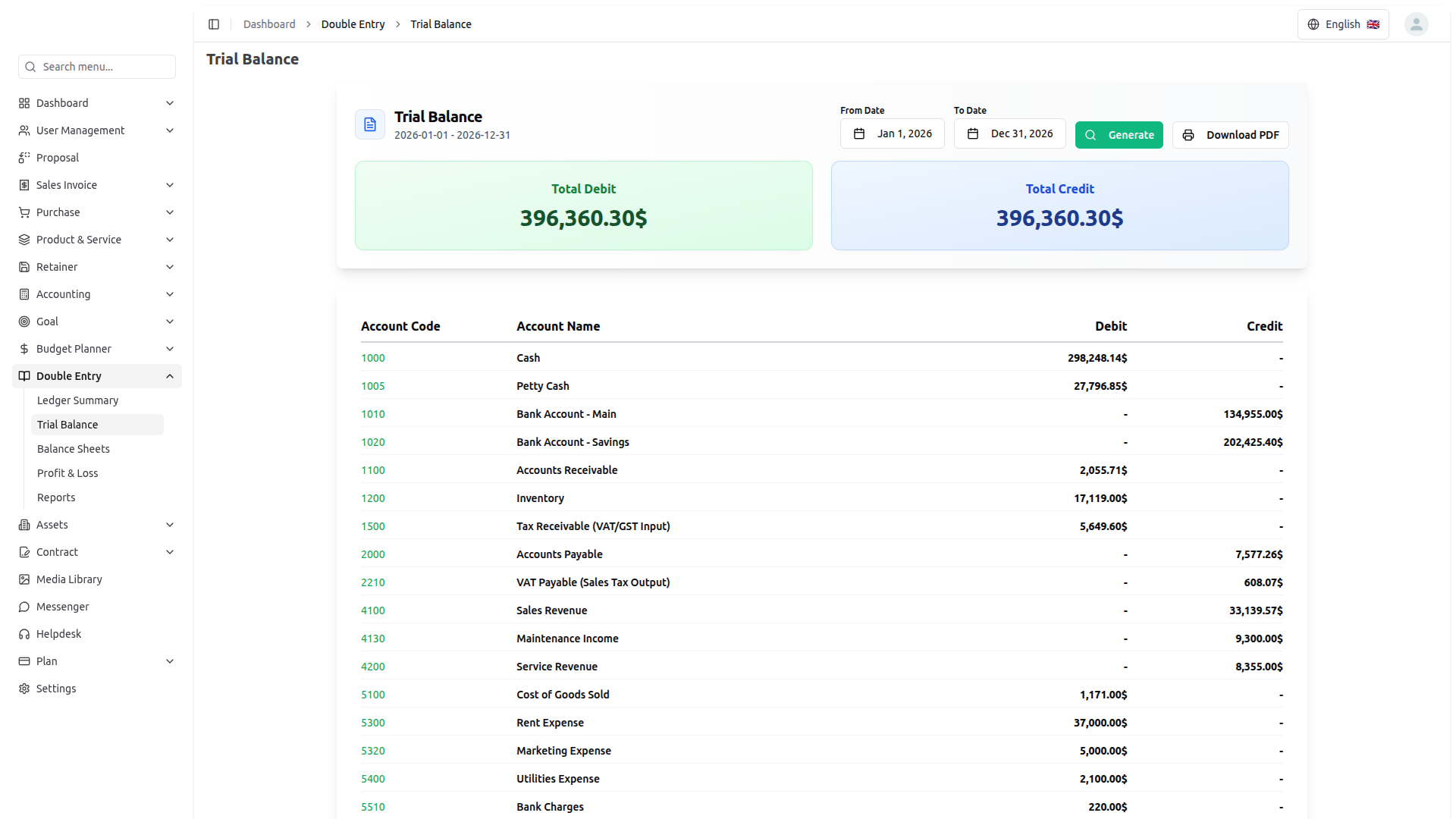Expand the Sales Invoice submenu
Screen dimensions: 1456x819
tap(170, 185)
